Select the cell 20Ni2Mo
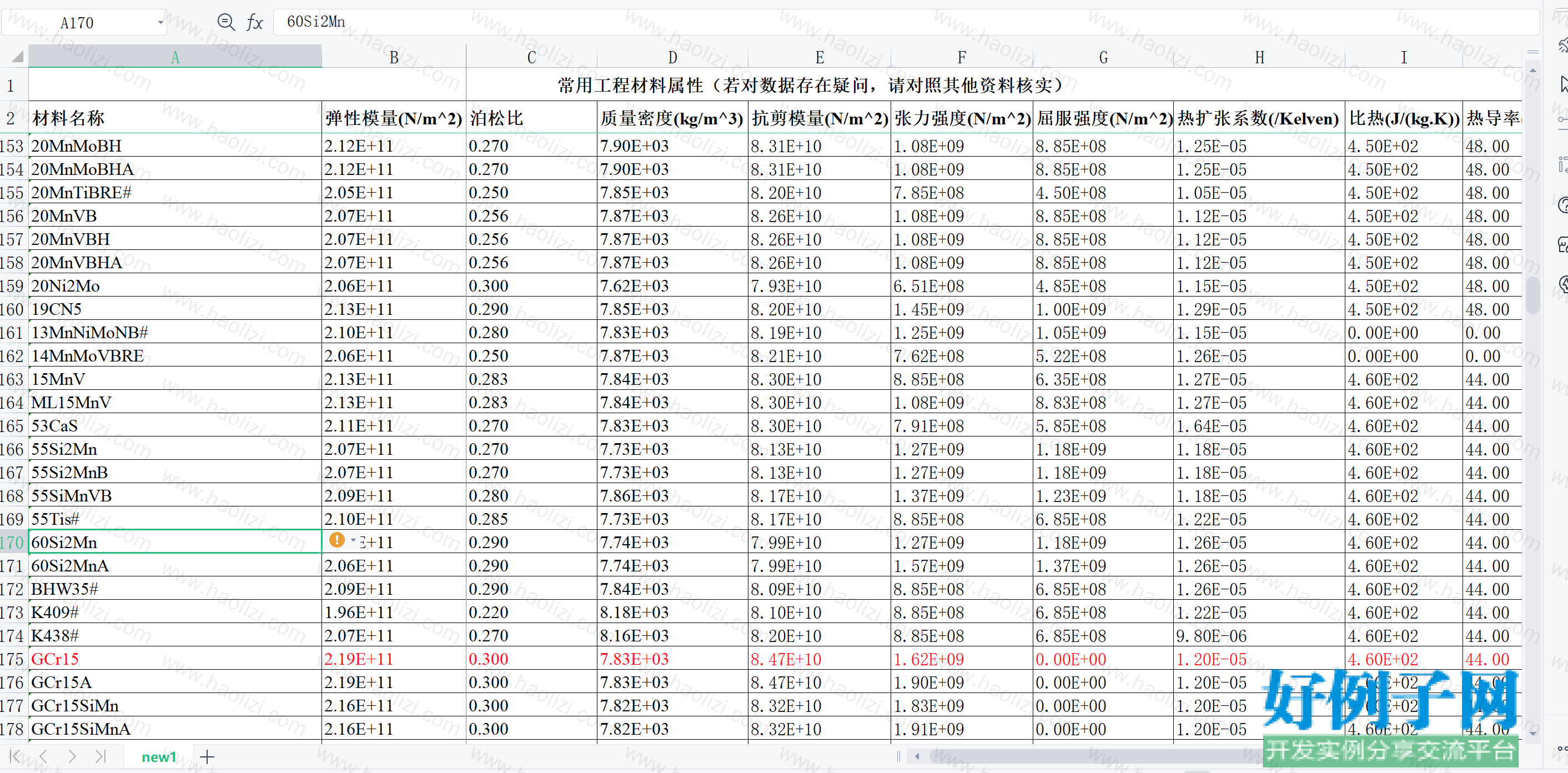This screenshot has height=773, width=1568. (x=175, y=286)
